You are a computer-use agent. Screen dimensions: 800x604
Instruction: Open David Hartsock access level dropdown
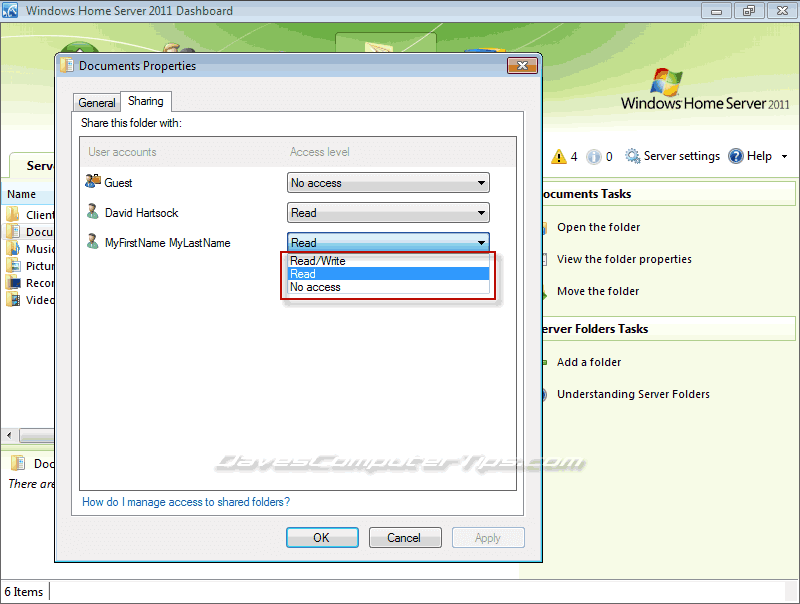(x=388, y=213)
